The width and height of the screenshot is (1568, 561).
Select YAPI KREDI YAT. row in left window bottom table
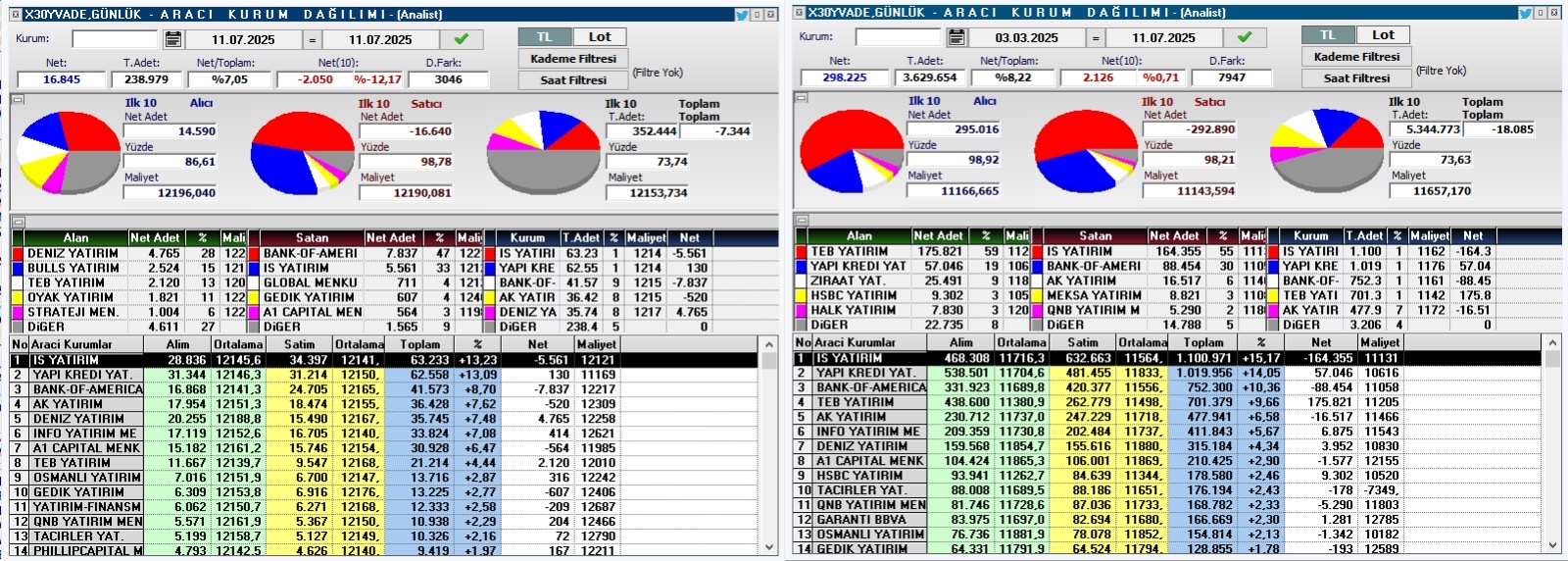[x=384, y=375]
